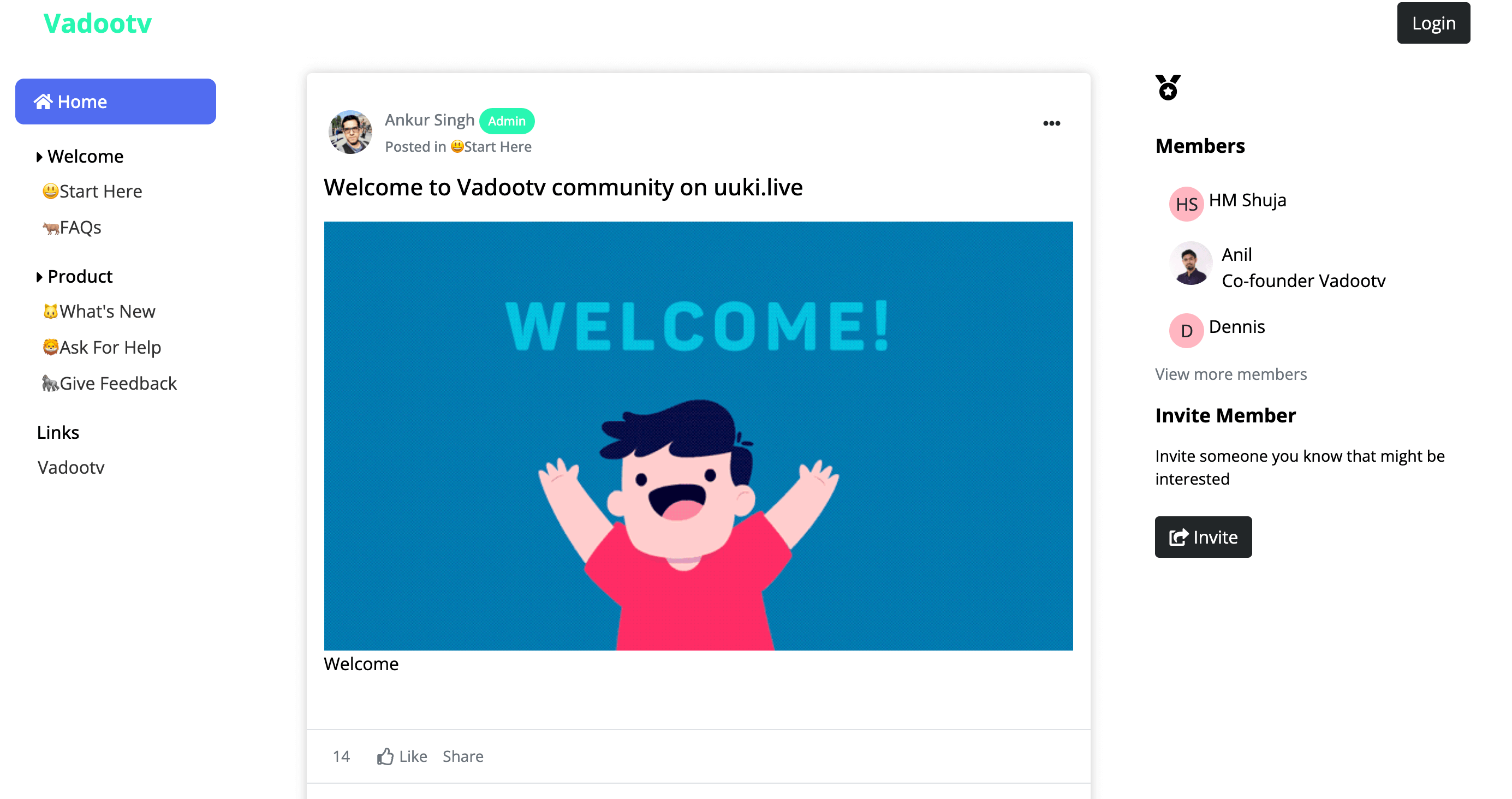Open the Vadootv link under Links
1512x799 pixels.
tap(70, 467)
